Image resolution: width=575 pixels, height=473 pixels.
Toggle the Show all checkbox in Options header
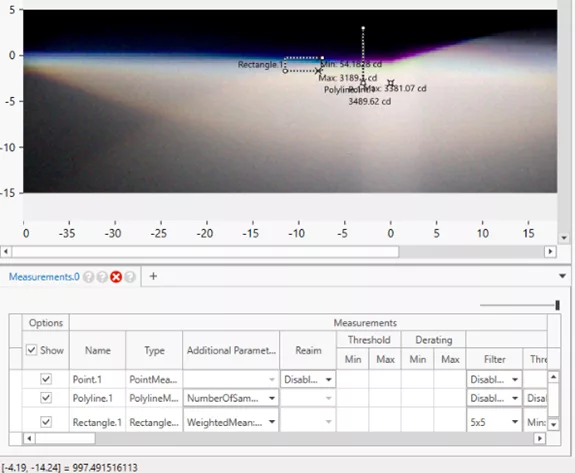pos(32,350)
